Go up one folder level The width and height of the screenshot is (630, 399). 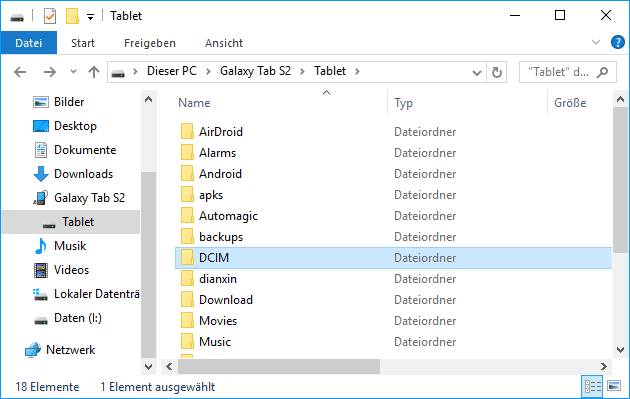click(94, 72)
